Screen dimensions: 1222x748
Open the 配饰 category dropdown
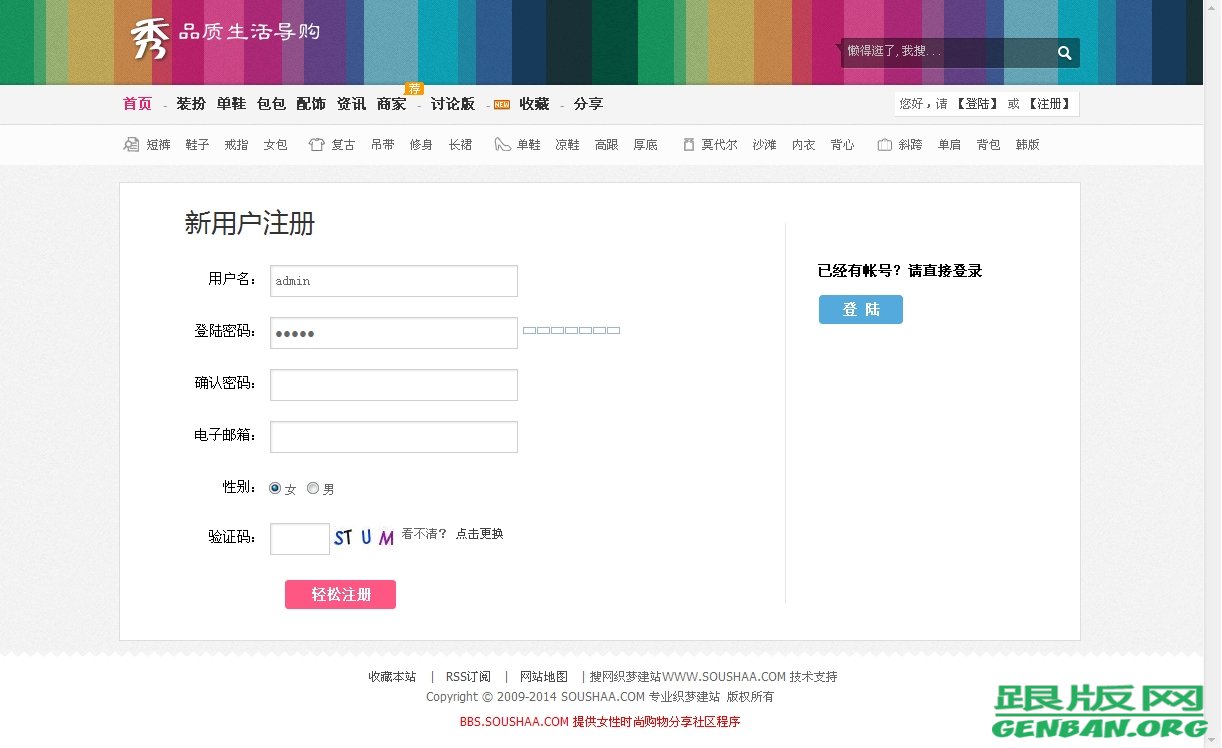(x=311, y=103)
